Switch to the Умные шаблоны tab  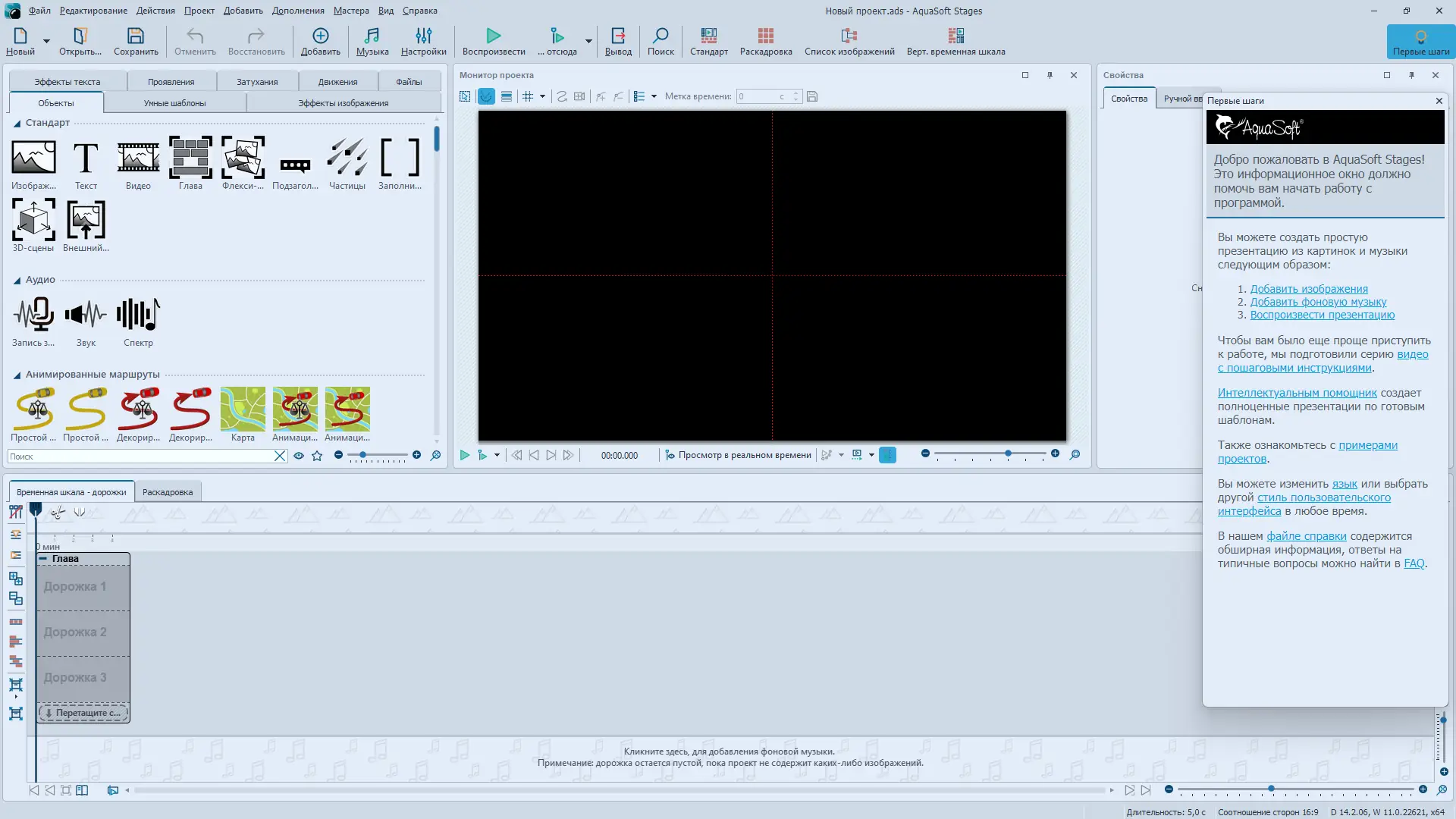coord(174,103)
